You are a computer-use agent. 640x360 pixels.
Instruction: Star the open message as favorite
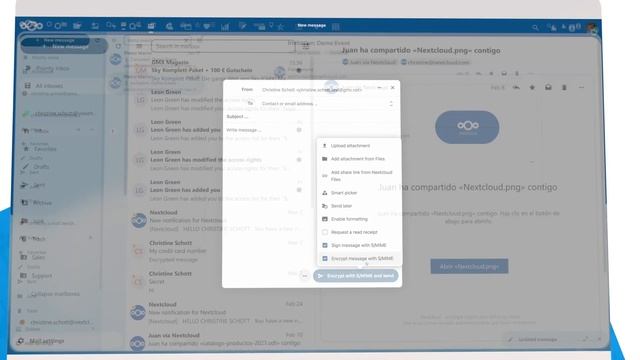pyautogui.click(x=532, y=87)
